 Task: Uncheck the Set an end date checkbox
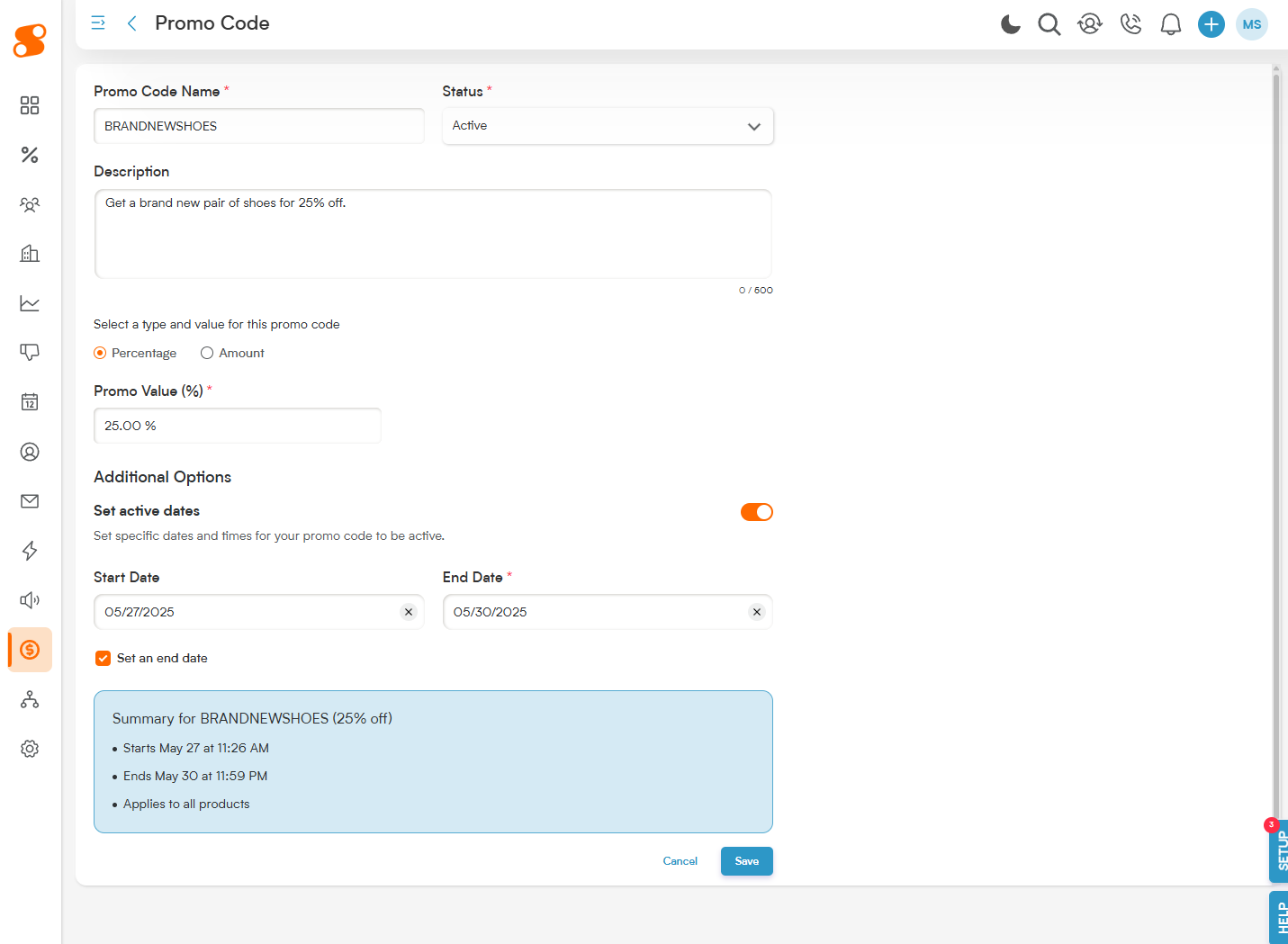click(x=104, y=659)
